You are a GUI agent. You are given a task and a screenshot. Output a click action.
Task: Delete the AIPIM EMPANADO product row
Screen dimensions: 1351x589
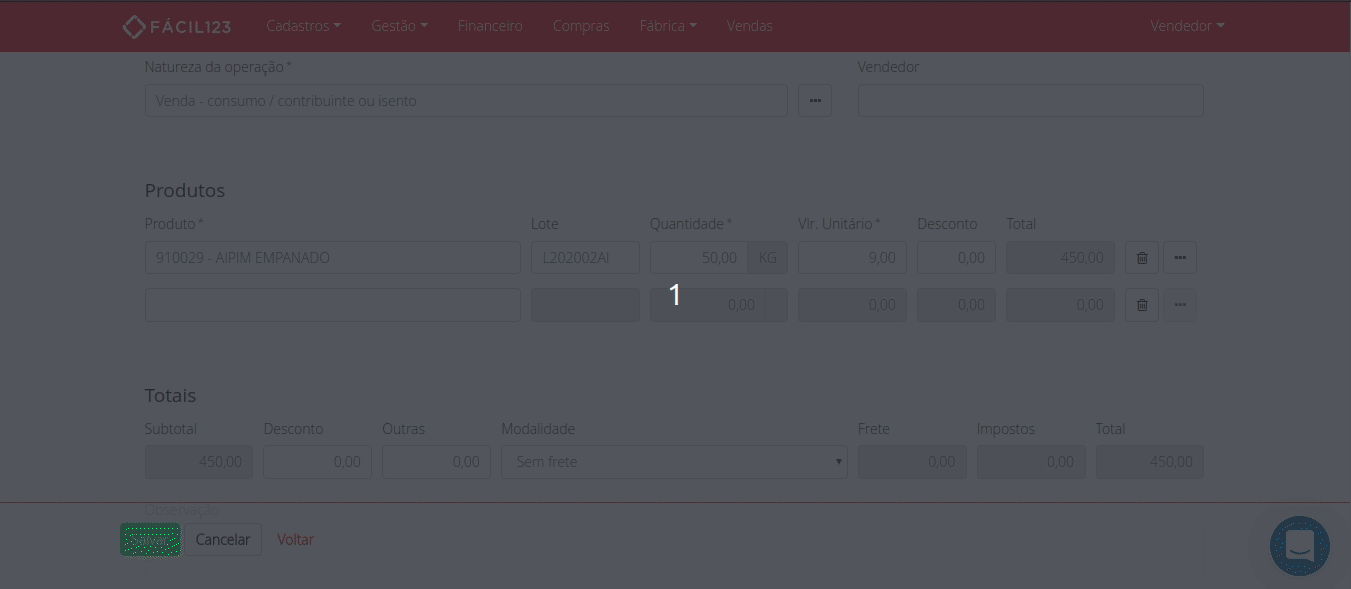[1142, 258]
